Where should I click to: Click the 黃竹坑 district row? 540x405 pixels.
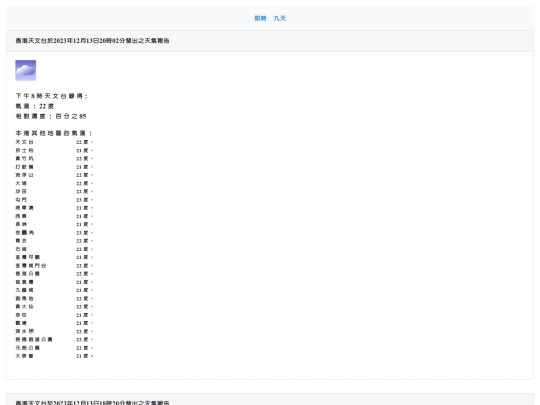point(54,158)
